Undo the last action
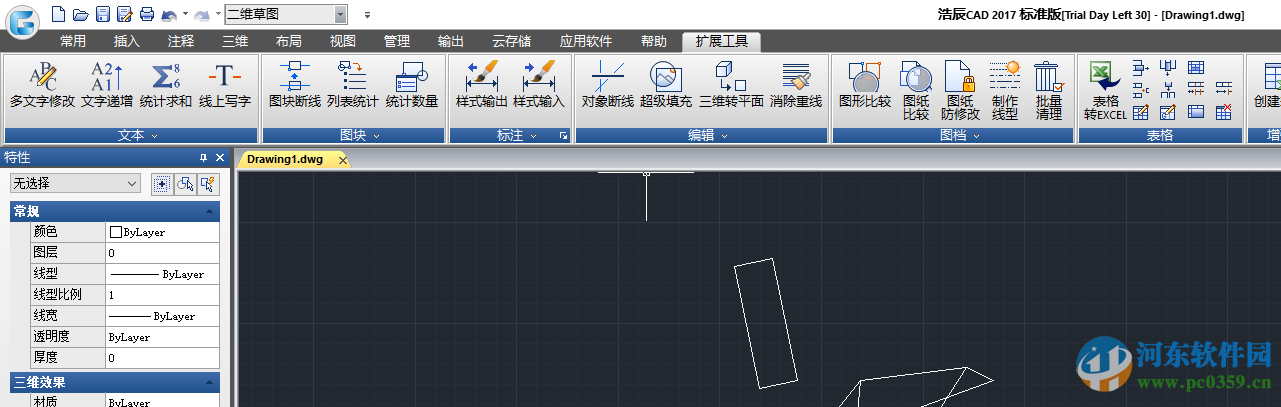1281x407 pixels. (x=168, y=15)
